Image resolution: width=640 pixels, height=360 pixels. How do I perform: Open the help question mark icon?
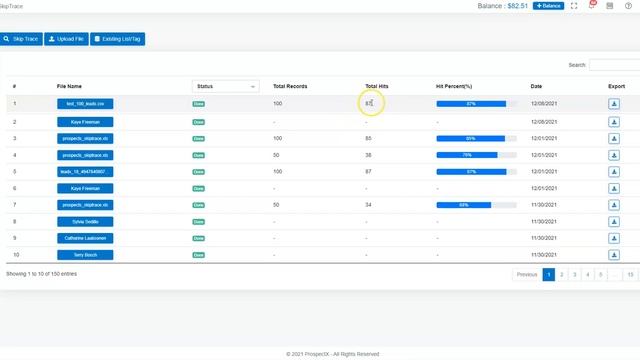coord(628,6)
